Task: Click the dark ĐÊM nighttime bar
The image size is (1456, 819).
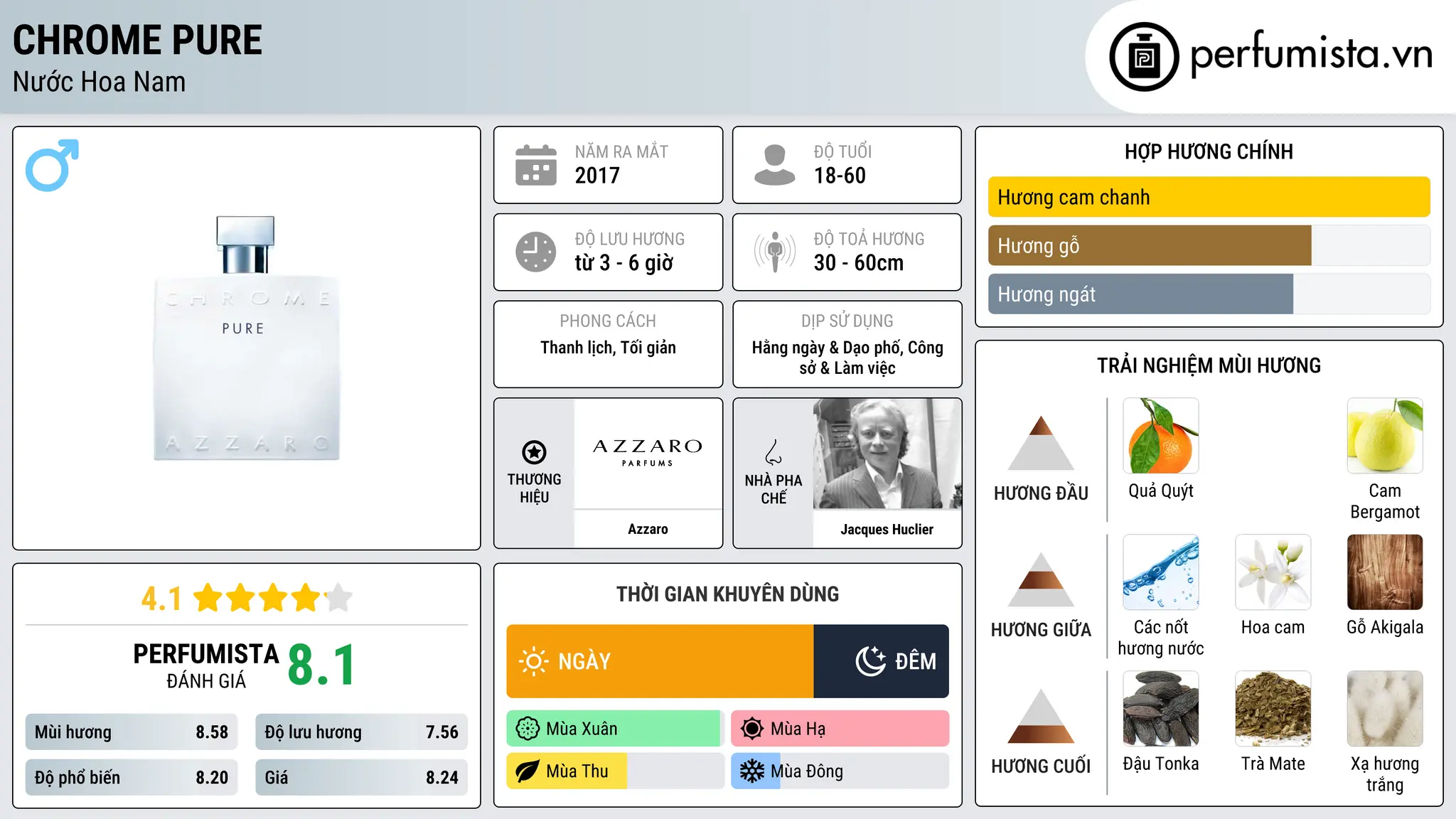Action: 882,661
